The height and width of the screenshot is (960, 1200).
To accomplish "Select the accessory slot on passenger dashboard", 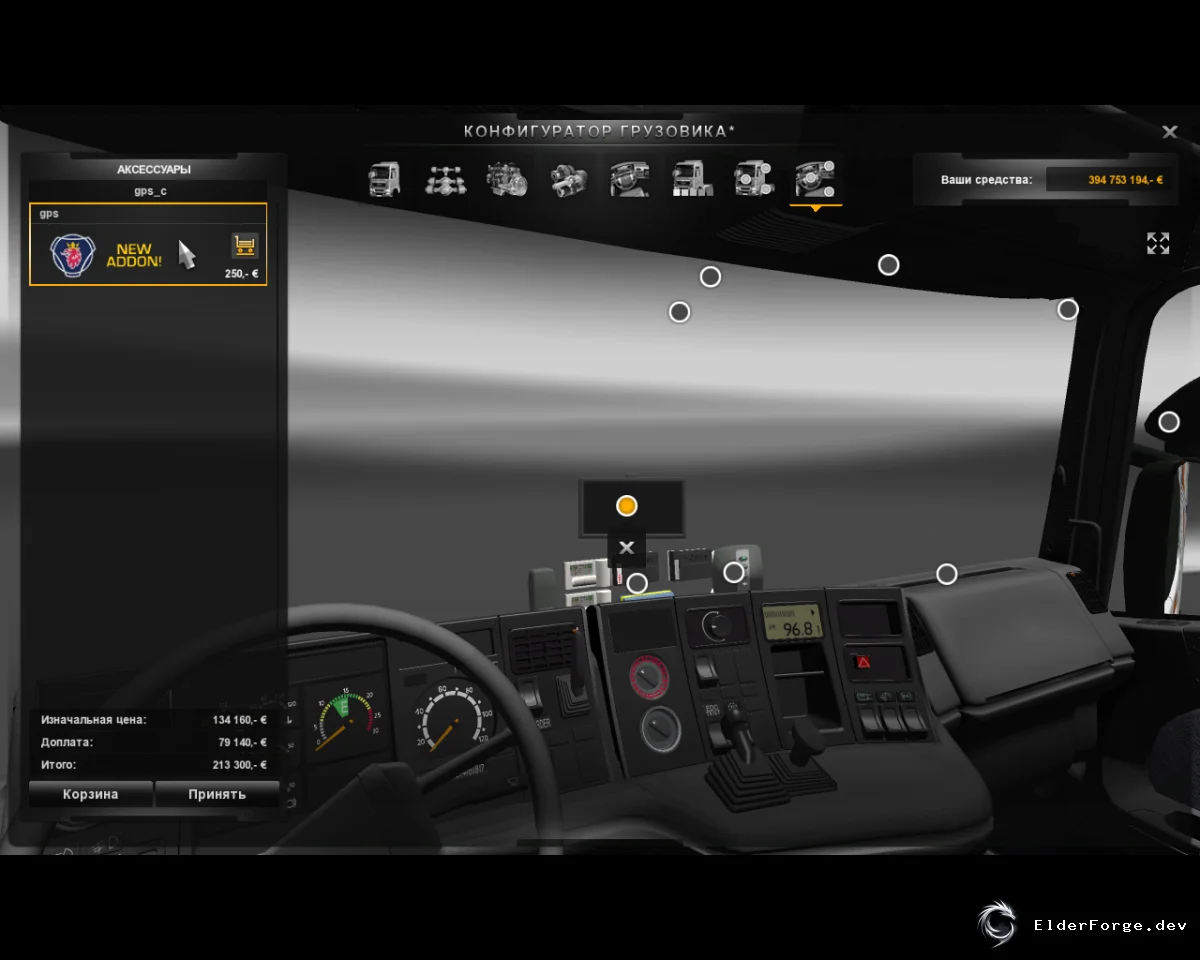I will pos(946,574).
